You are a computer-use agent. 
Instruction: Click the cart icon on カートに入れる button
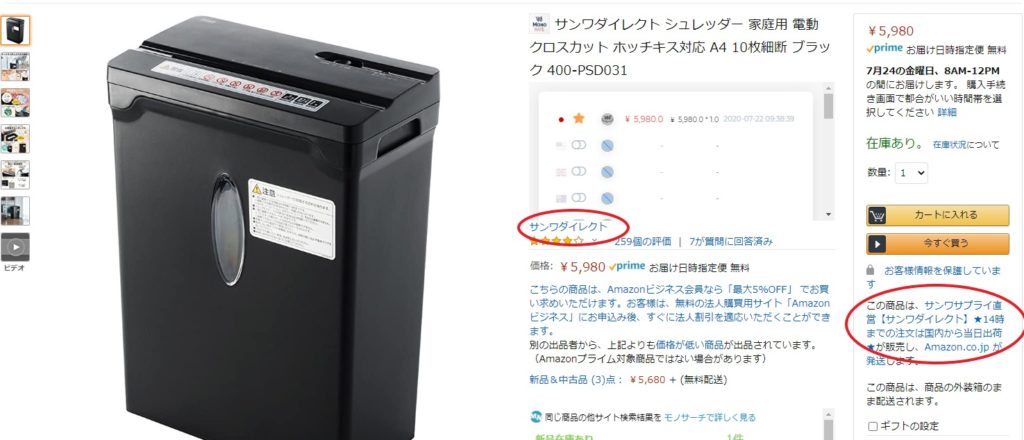(878, 215)
